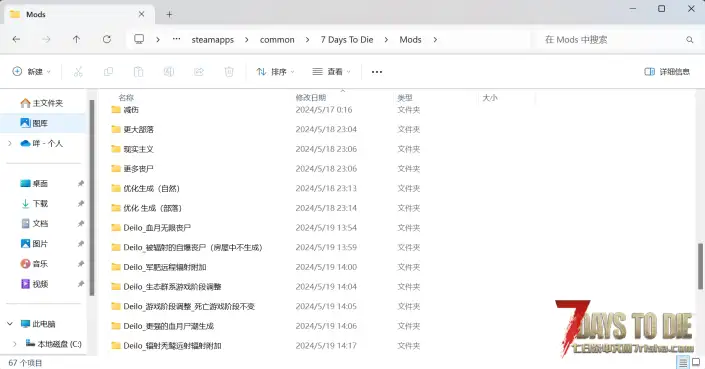Select the 减伤 folder
The image size is (705, 369).
(125, 110)
